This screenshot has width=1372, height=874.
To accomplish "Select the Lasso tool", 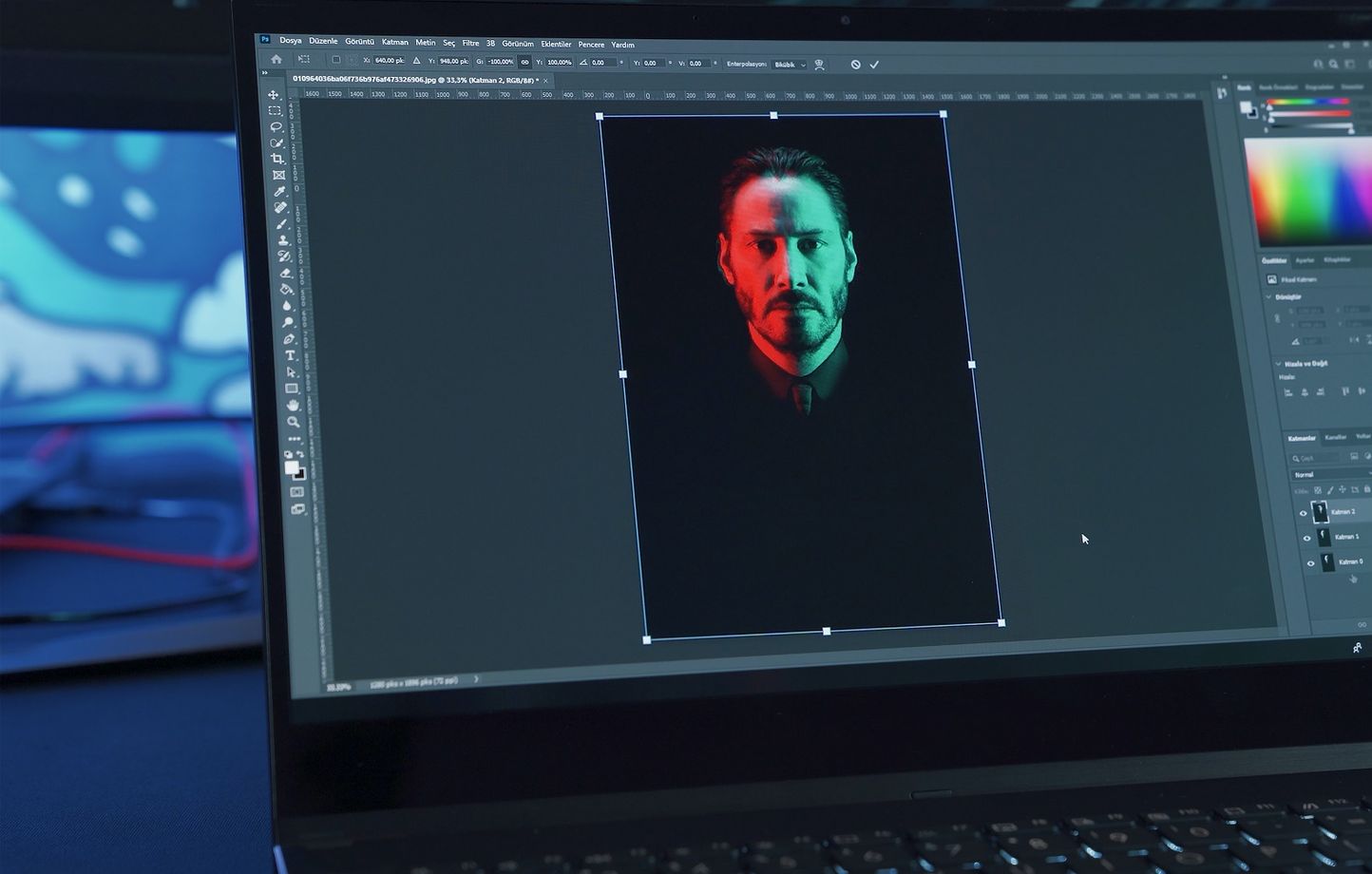I will 276,126.
